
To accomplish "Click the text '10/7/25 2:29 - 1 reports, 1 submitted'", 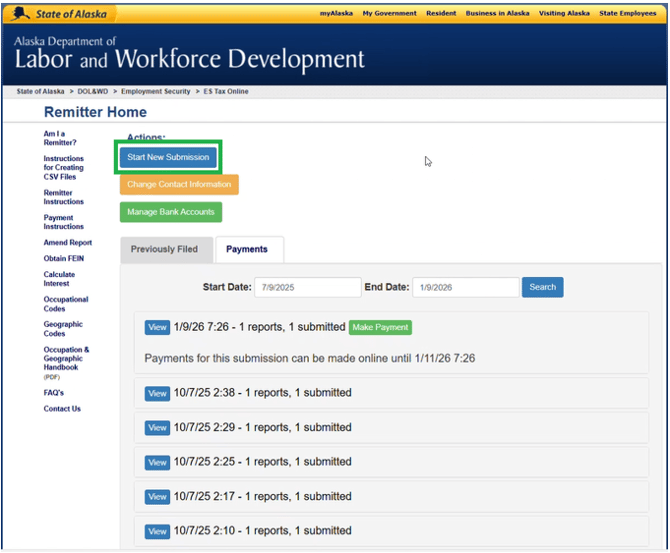I will click(x=262, y=427).
